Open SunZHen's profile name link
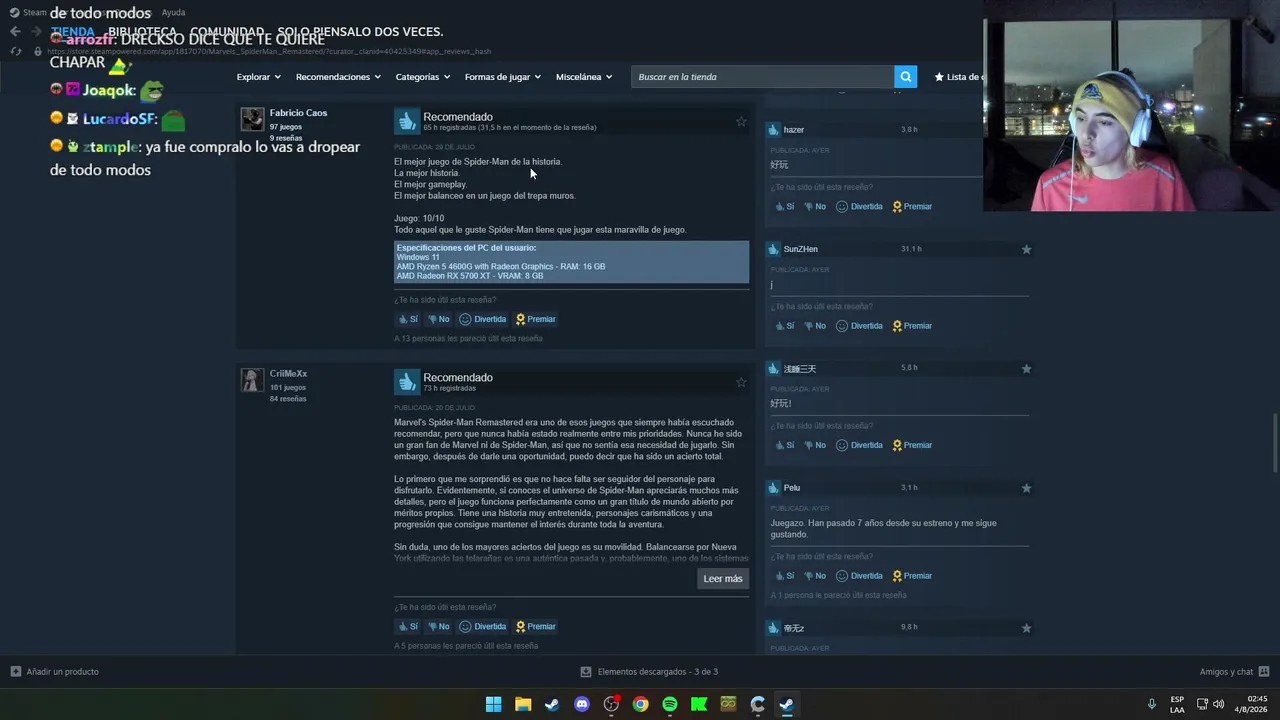 (x=801, y=249)
